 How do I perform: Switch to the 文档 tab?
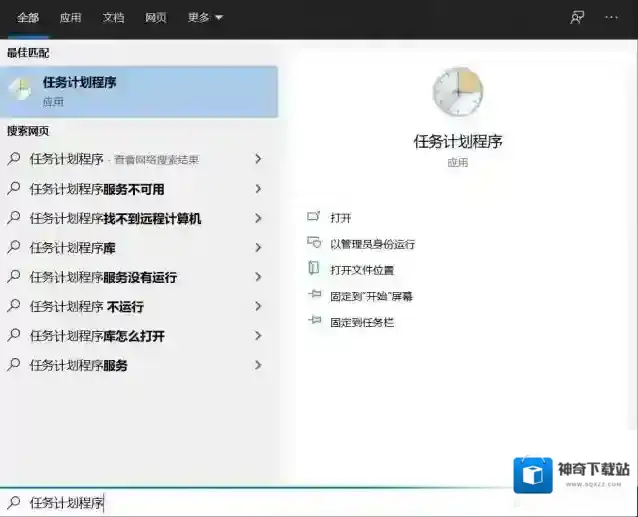(x=113, y=18)
